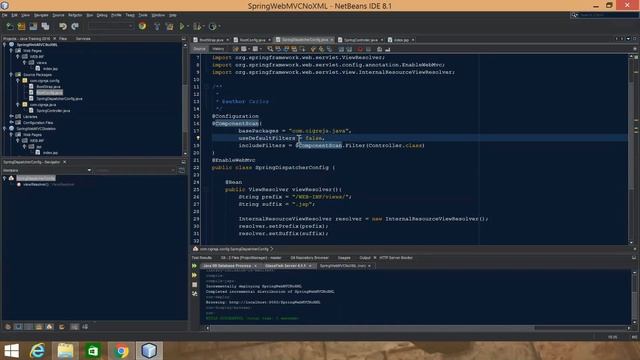This screenshot has height=360, width=640.
Task: Click the Output horizontal scrollbar
Action: 418,328
